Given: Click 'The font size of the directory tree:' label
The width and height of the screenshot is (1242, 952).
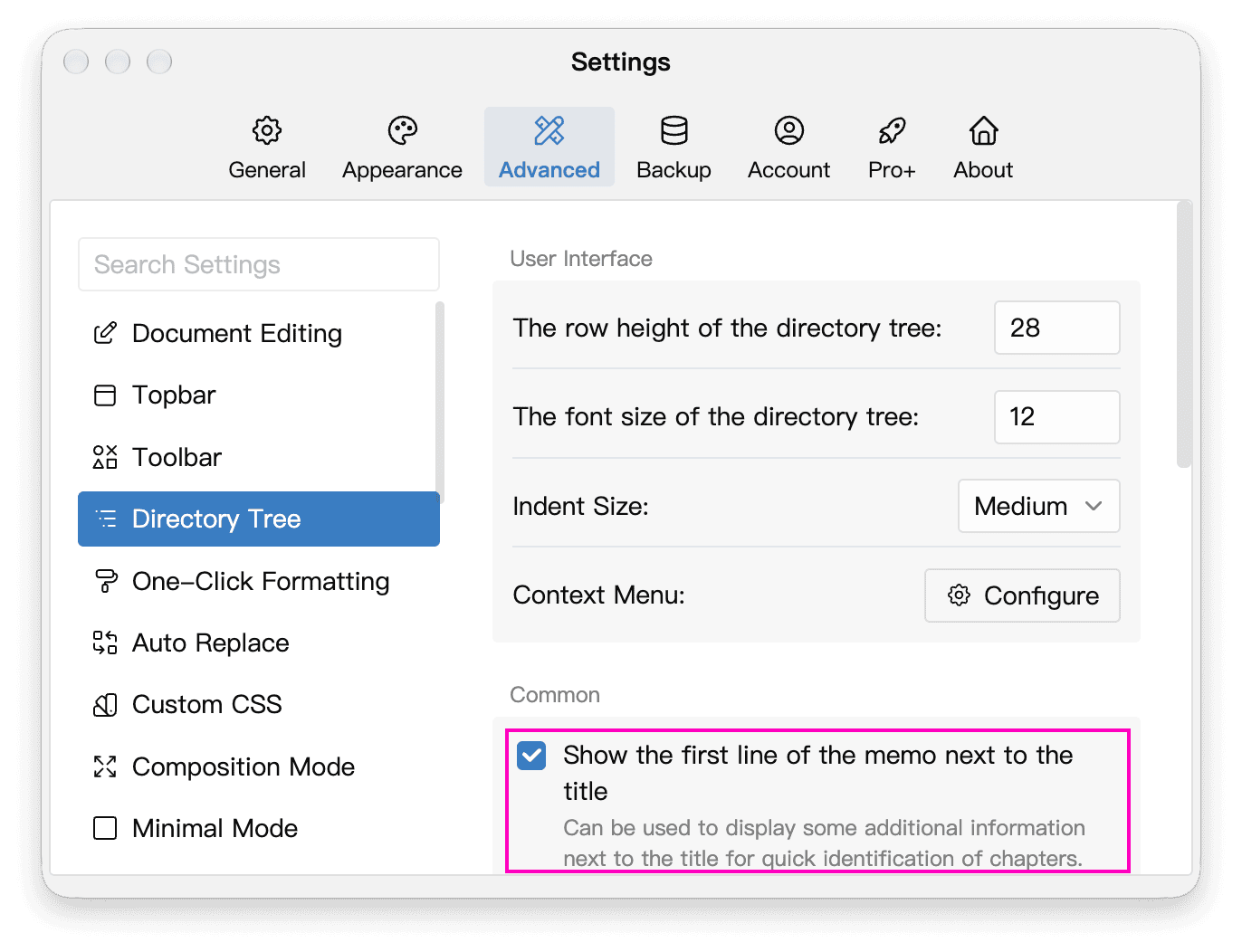Looking at the screenshot, I should (716, 416).
